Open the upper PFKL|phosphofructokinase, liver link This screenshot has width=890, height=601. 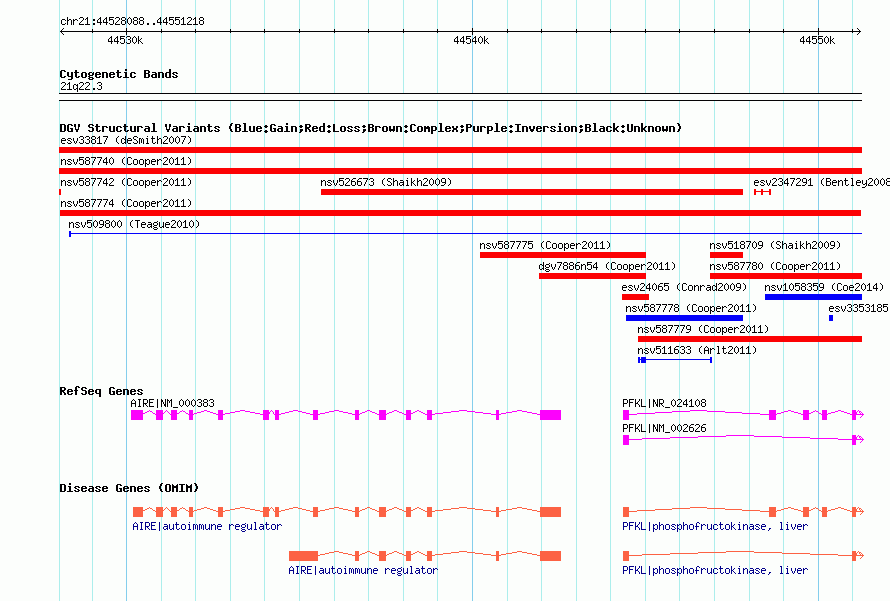pos(715,527)
